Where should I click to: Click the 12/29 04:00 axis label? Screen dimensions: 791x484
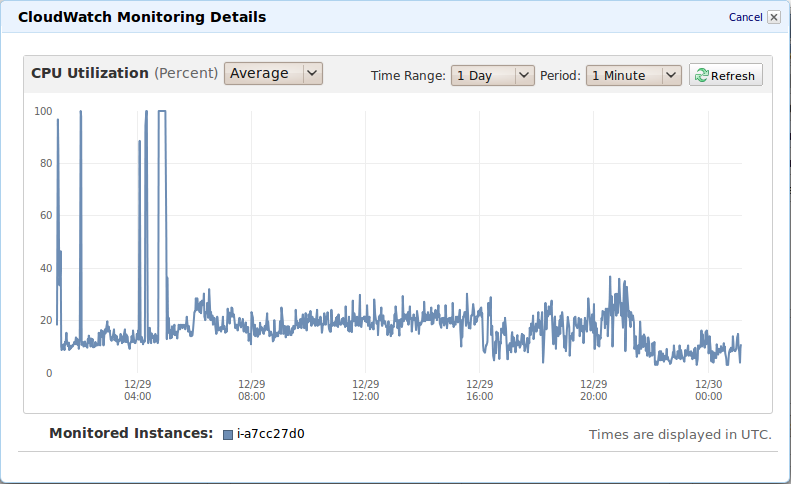coord(137,390)
